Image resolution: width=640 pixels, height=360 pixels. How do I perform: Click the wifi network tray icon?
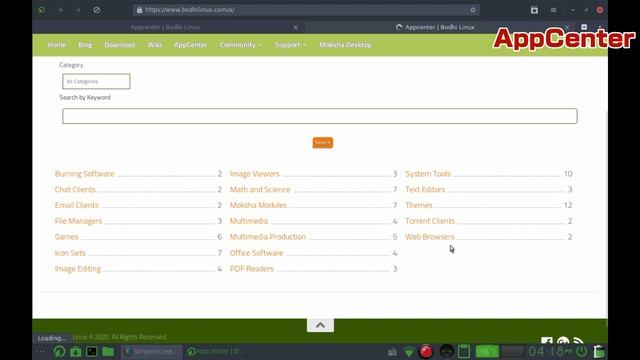tap(409, 352)
